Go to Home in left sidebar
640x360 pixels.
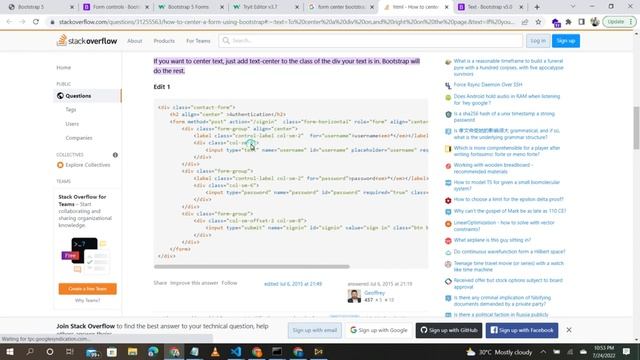[64, 67]
